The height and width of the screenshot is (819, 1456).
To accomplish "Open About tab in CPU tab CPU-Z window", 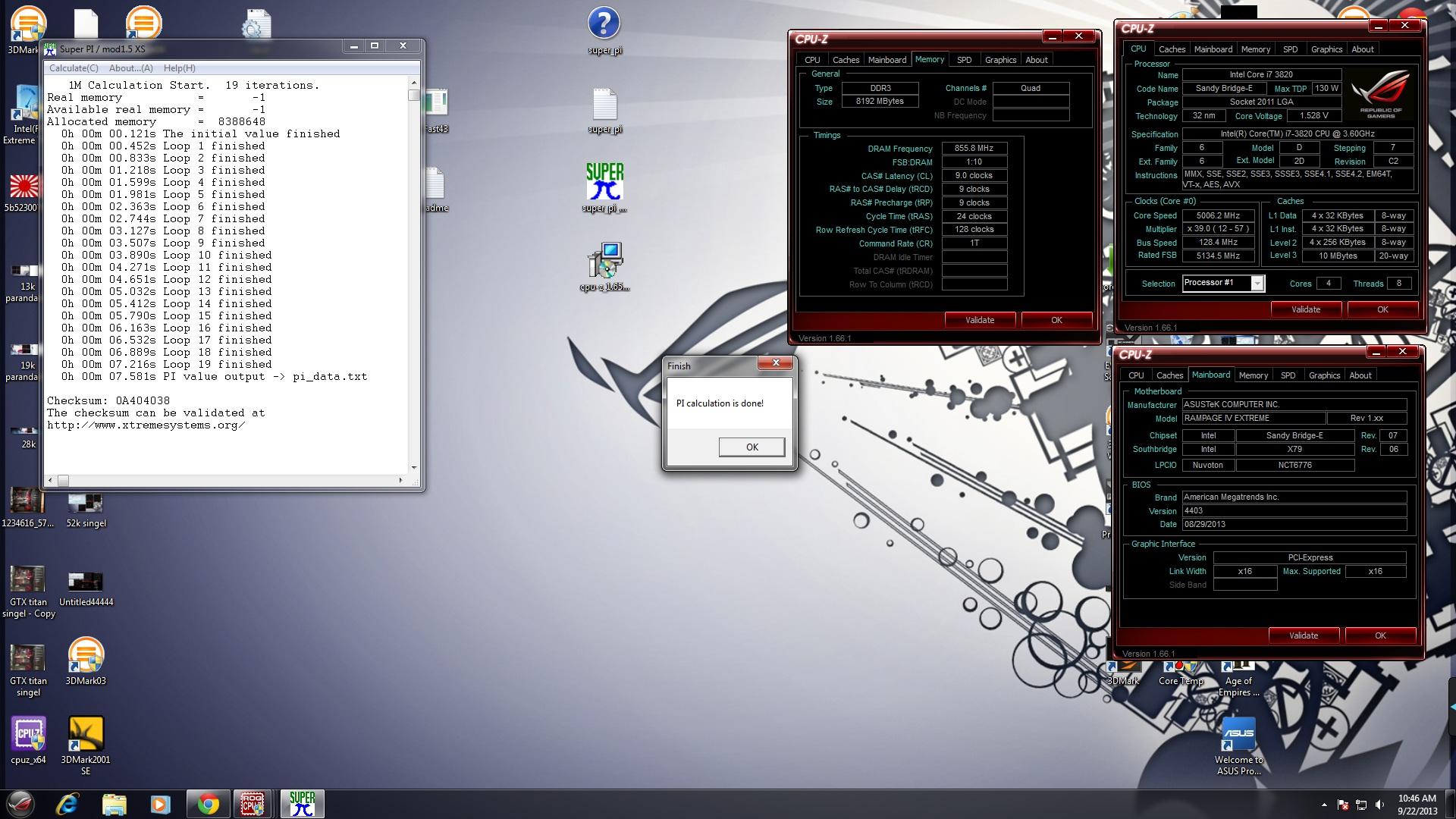I will 1362,49.
